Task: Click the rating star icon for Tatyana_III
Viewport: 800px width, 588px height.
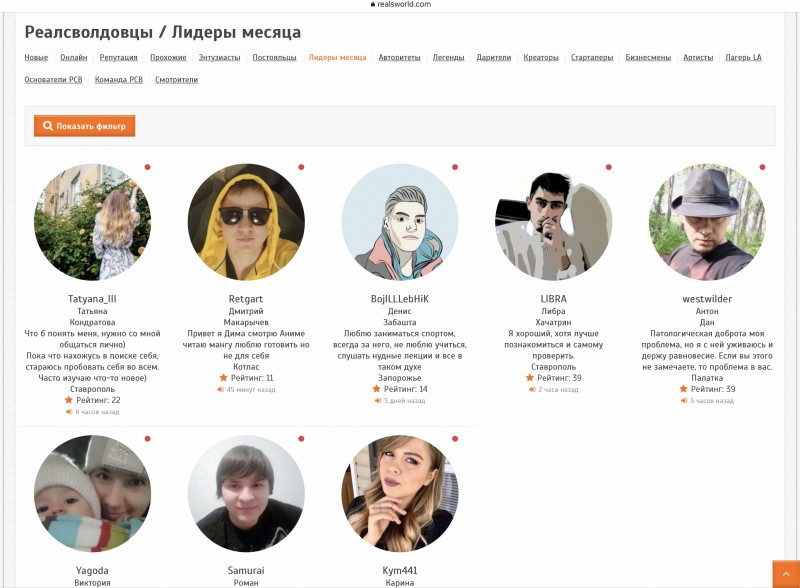Action: 69,400
